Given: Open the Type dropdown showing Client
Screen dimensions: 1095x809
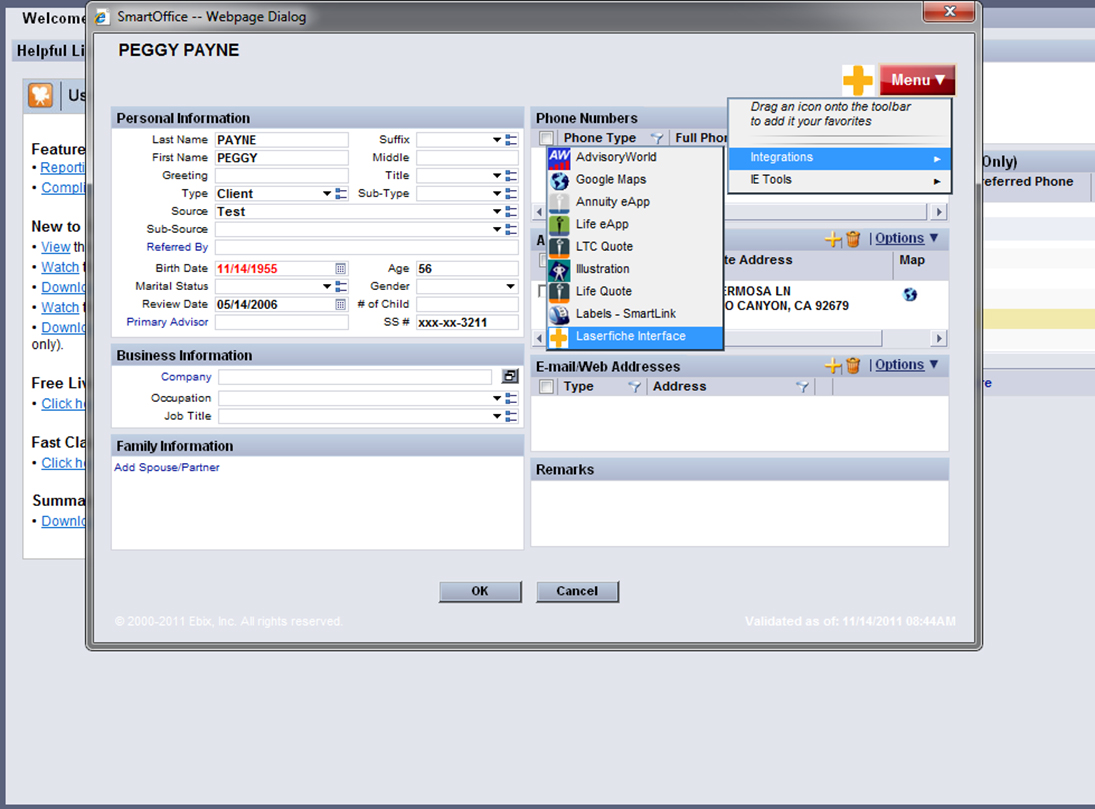Looking at the screenshot, I should tap(327, 194).
